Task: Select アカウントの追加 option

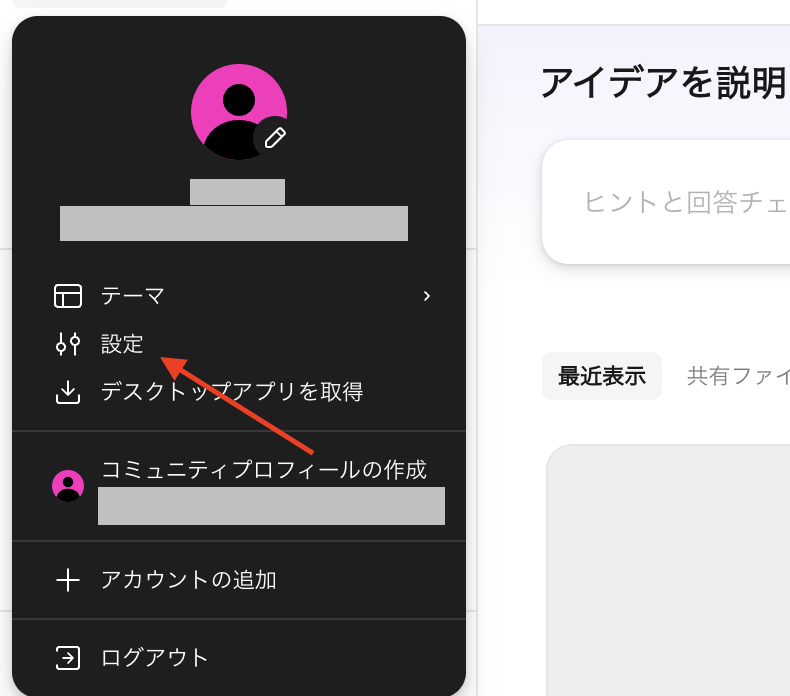Action: click(239, 580)
